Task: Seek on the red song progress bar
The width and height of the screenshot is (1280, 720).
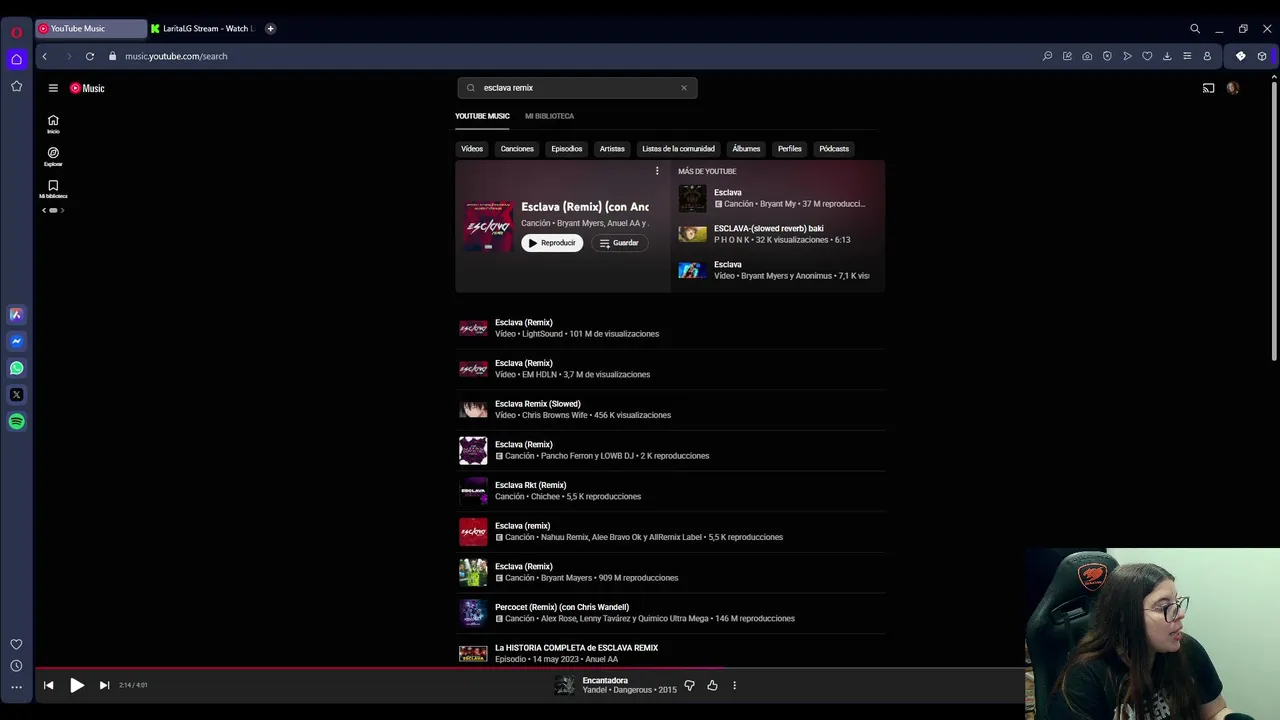Action: (x=530, y=669)
